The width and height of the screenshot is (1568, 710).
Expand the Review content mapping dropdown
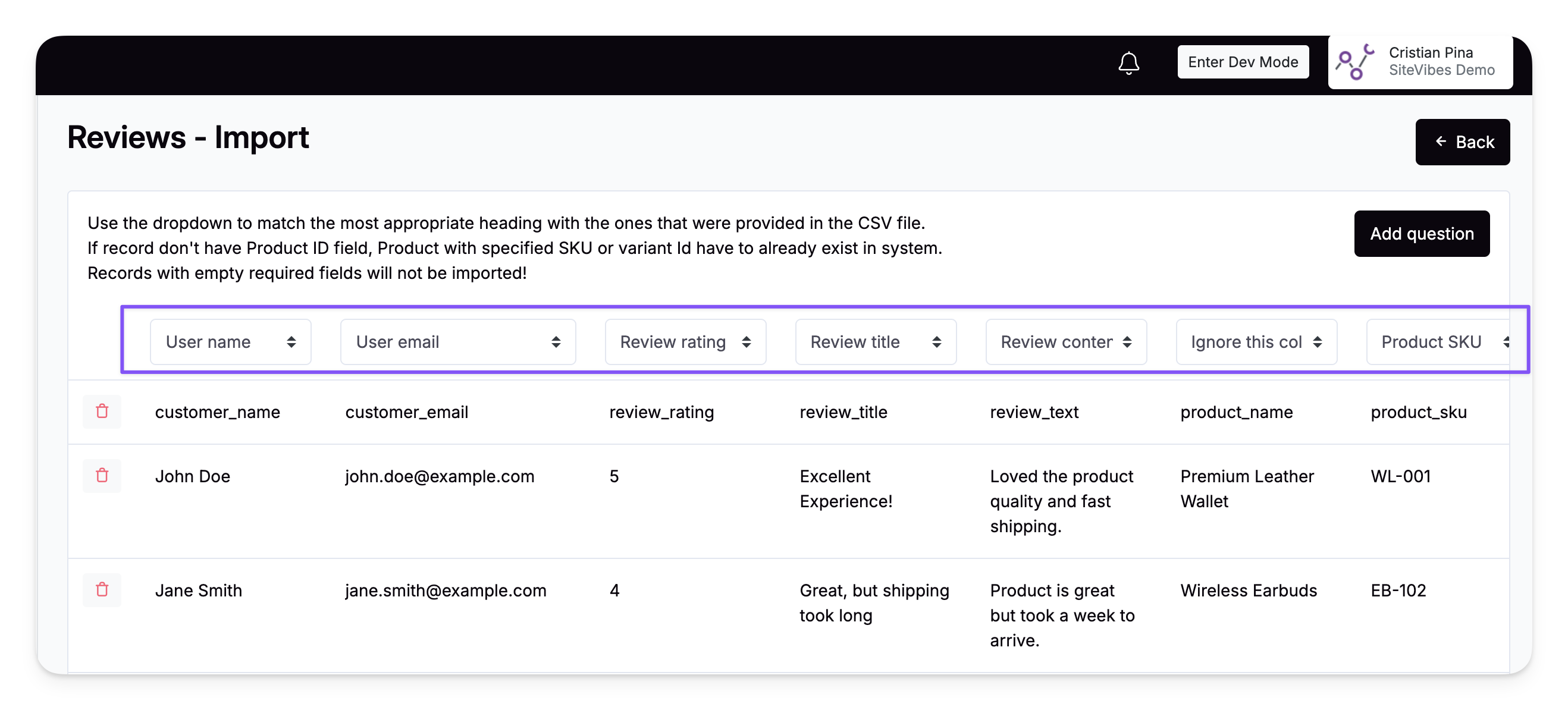(x=1065, y=342)
